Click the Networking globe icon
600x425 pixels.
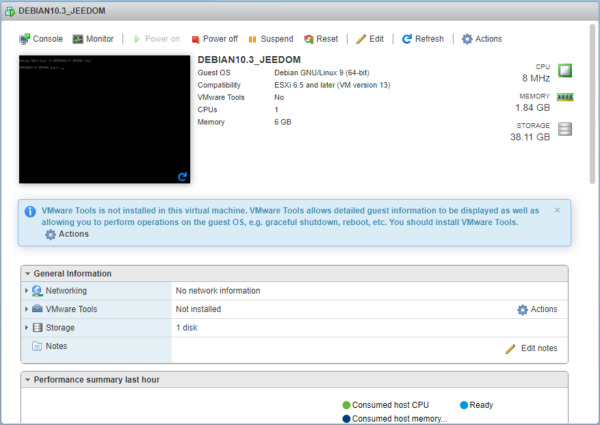(37, 291)
